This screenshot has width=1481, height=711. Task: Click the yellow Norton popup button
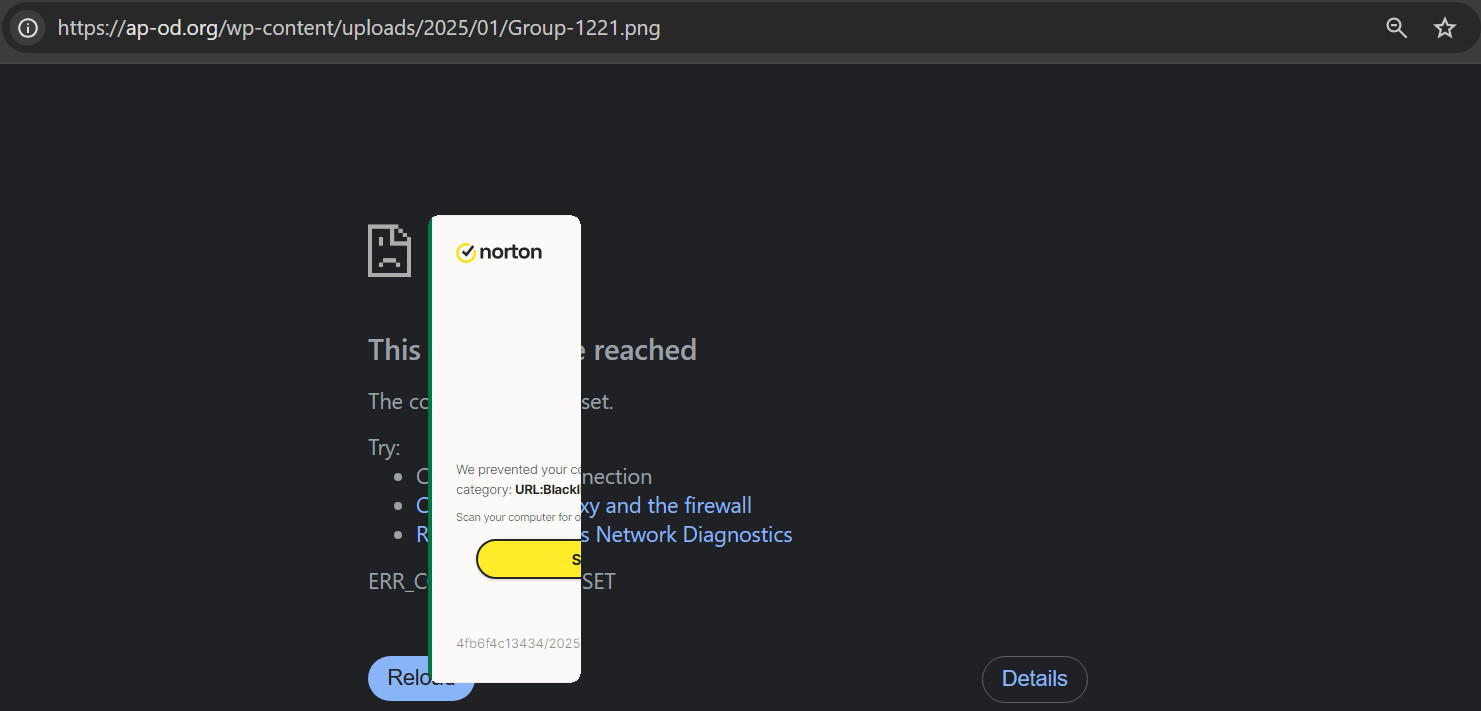coord(529,559)
